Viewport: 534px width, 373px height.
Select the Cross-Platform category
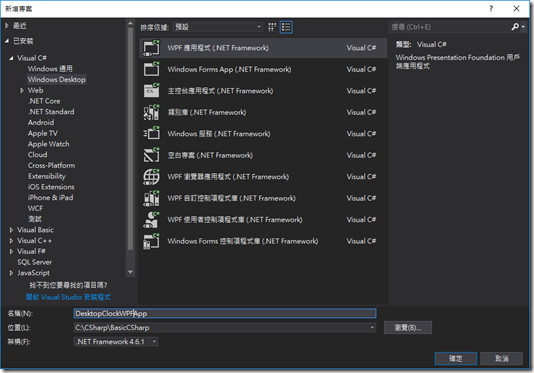coord(51,166)
